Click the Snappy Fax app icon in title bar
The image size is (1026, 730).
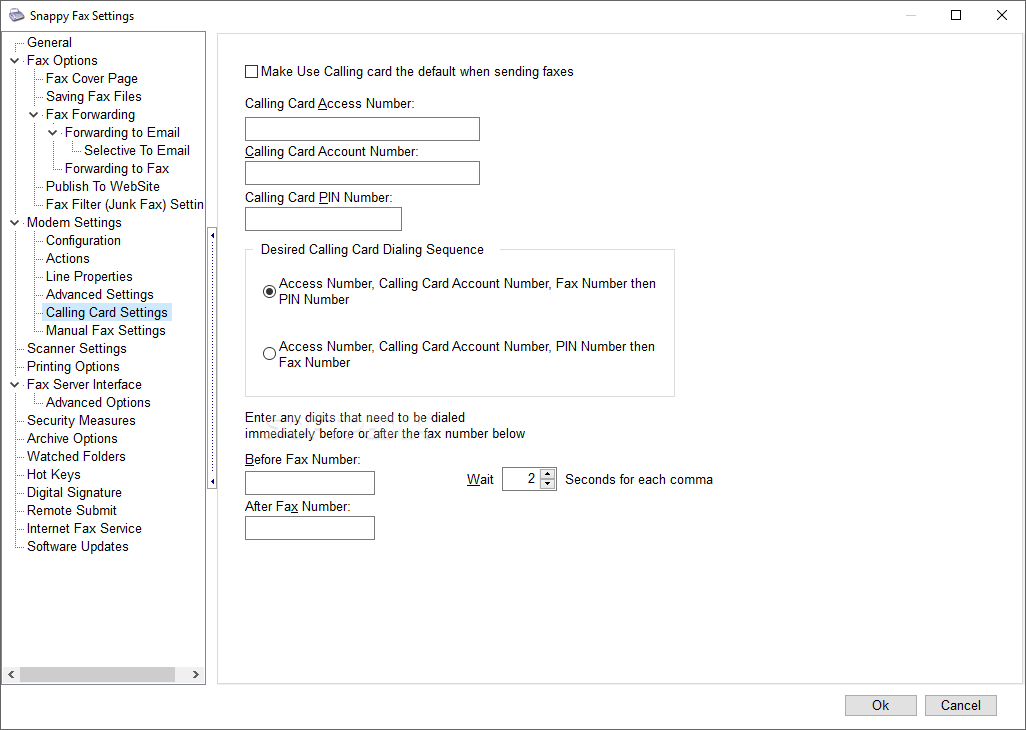click(x=16, y=15)
